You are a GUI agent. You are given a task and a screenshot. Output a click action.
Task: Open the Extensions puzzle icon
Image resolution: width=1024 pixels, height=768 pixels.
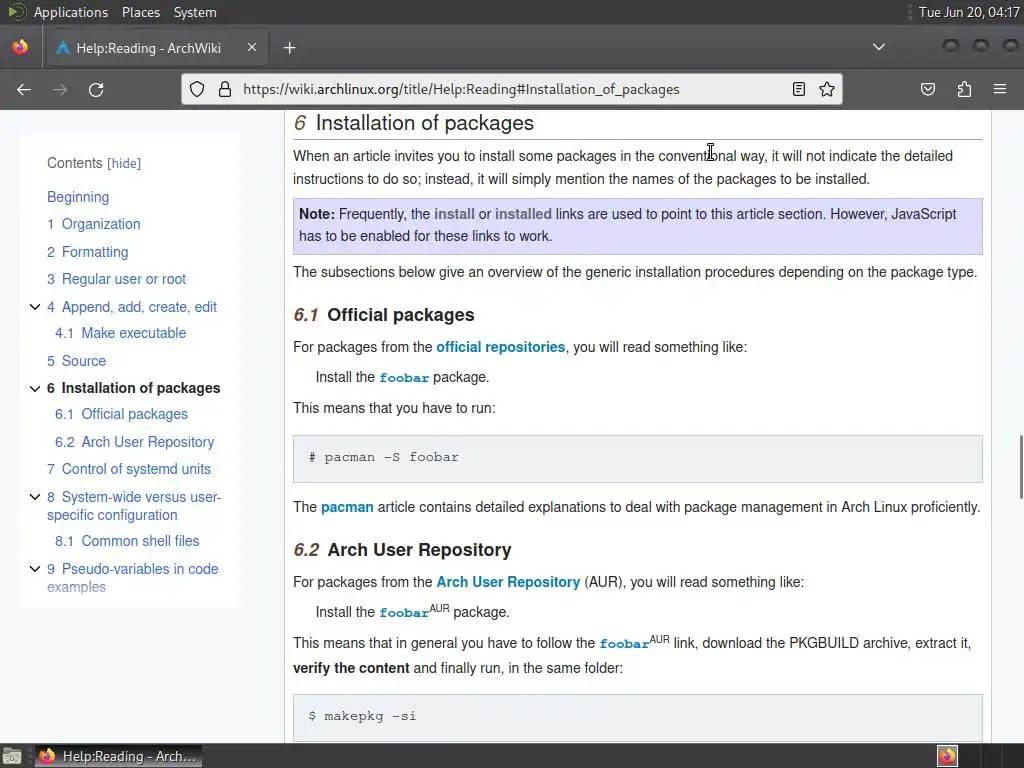click(x=964, y=89)
